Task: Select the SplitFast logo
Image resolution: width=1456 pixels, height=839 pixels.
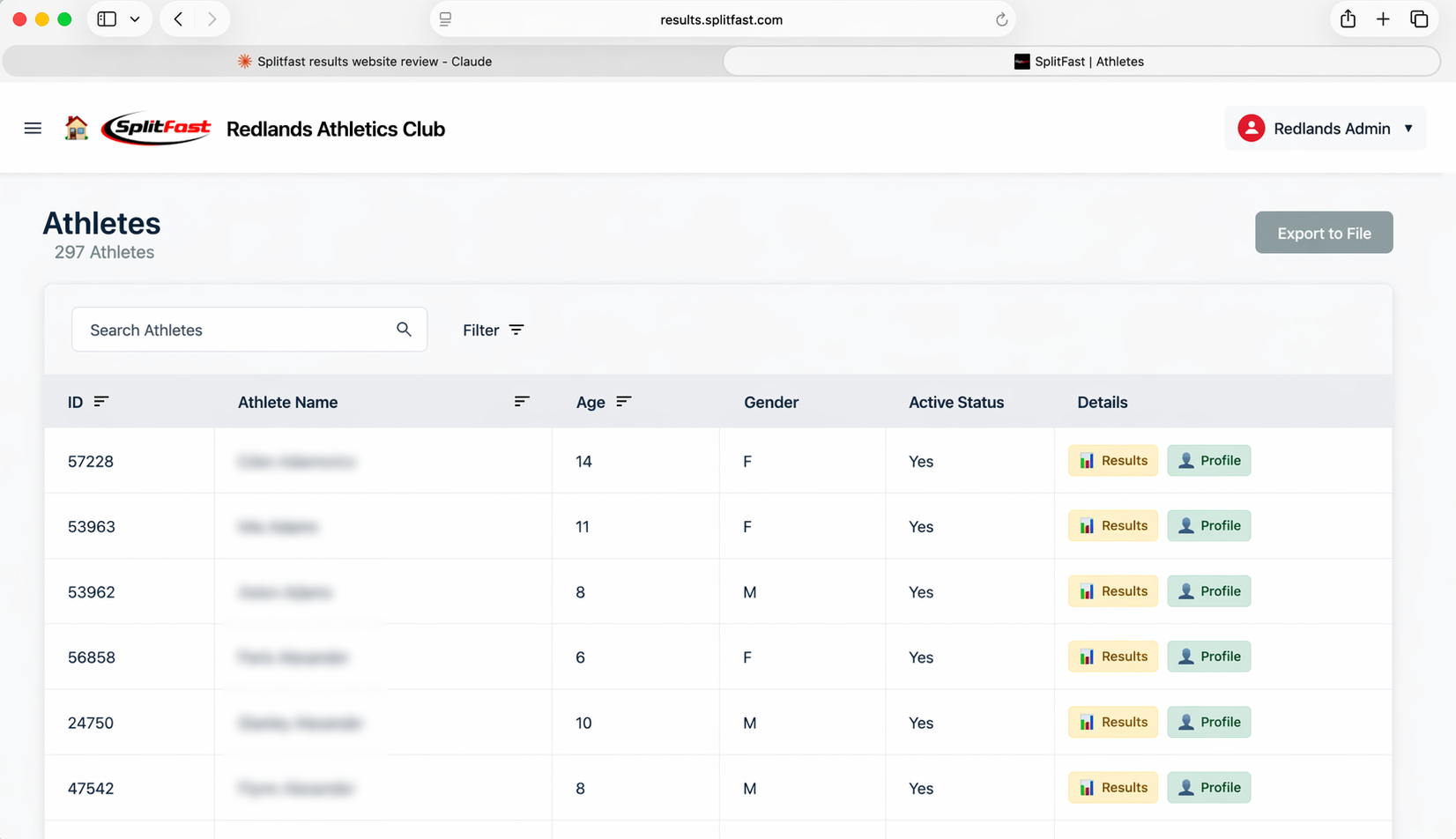Action: click(x=157, y=128)
